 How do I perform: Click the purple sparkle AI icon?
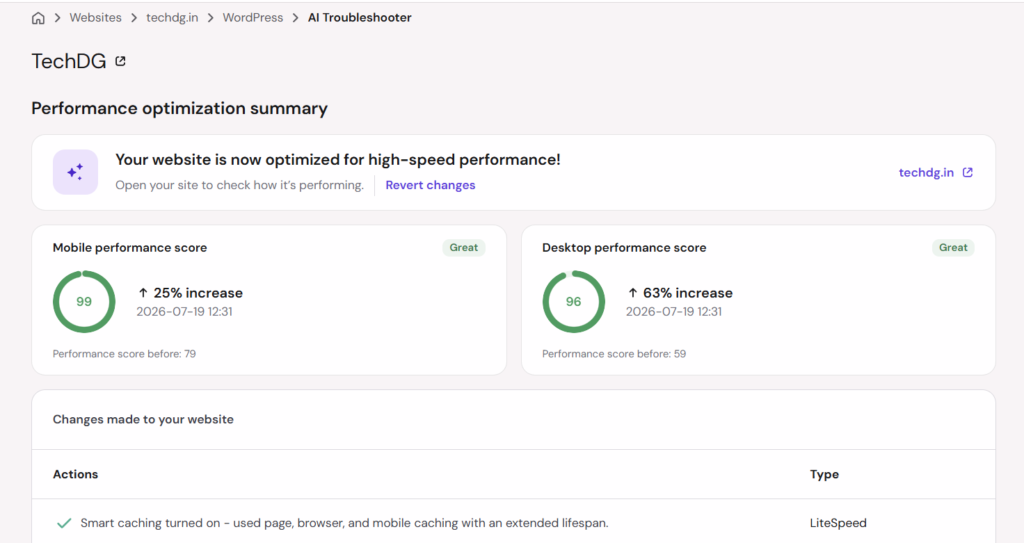(x=75, y=173)
